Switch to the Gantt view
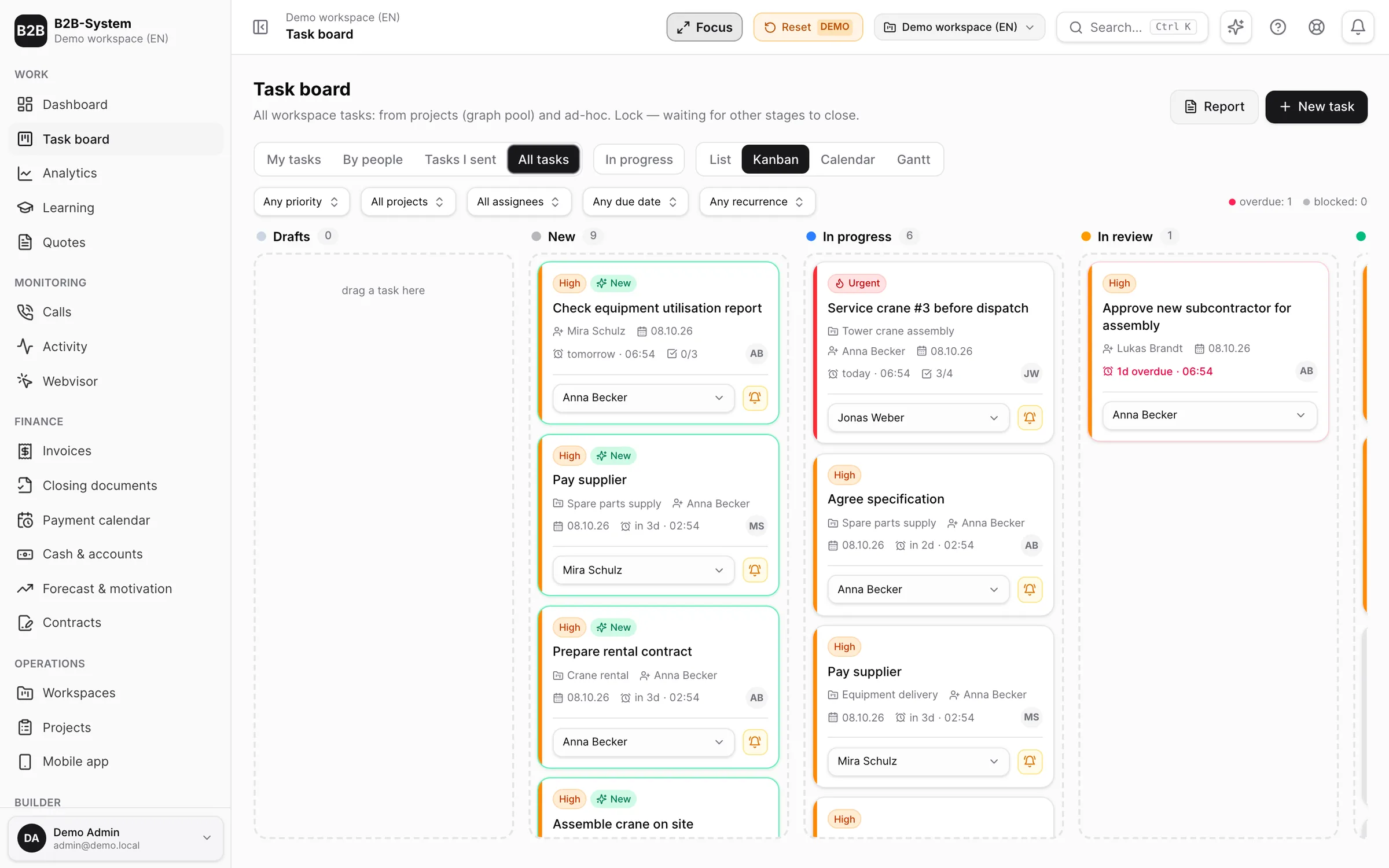Image resolution: width=1389 pixels, height=868 pixels. pyautogui.click(x=913, y=159)
